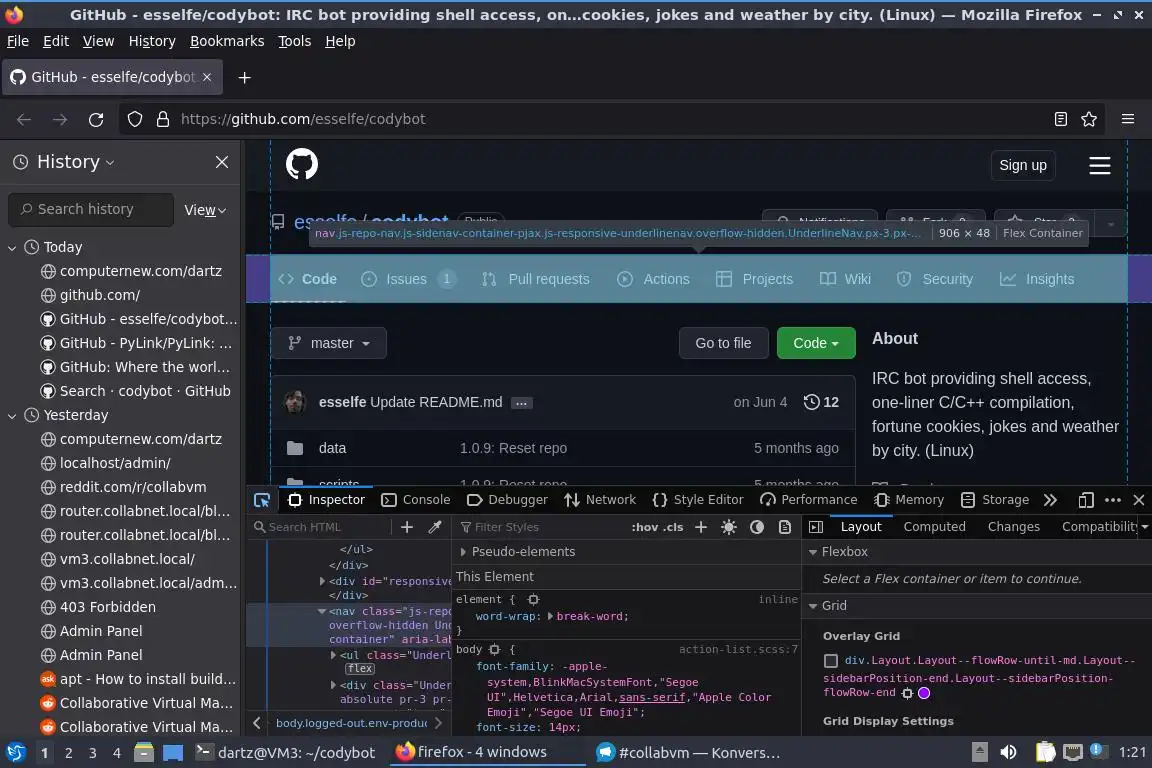The image size is (1152, 768).
Task: Focus the Filter Styles field
Action: pos(540,527)
